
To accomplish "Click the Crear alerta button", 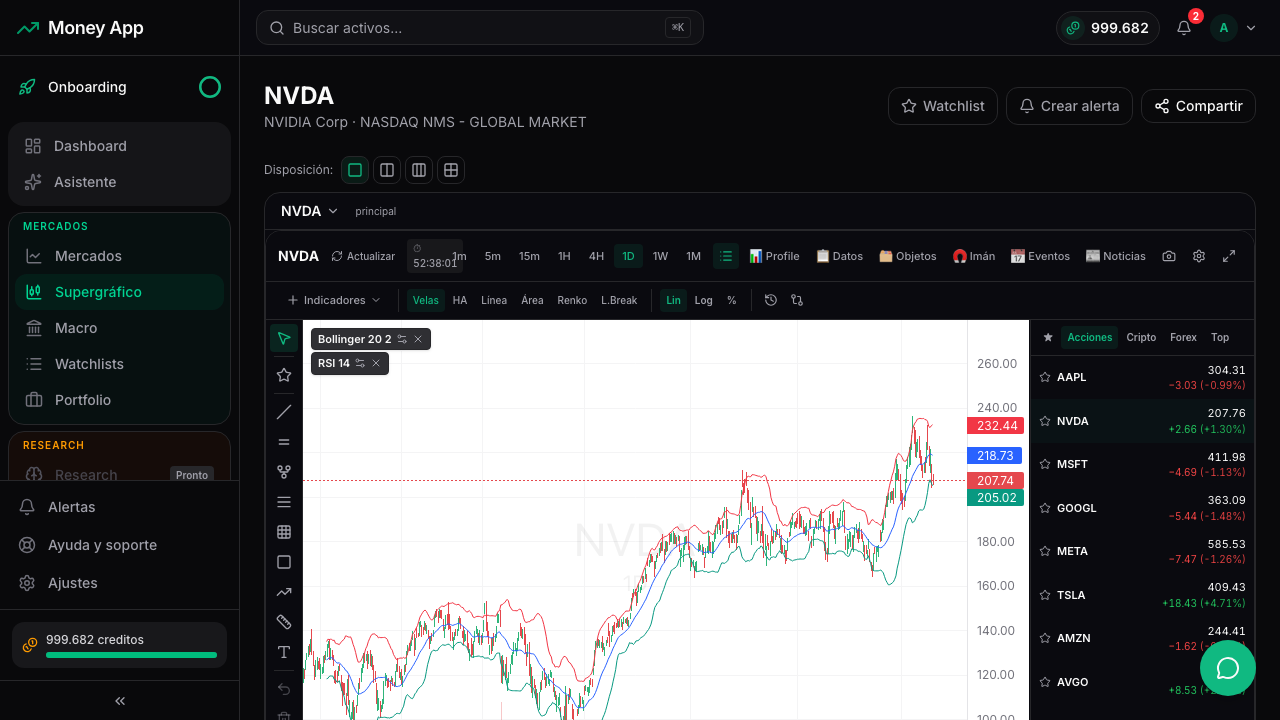I will click(x=1069, y=106).
